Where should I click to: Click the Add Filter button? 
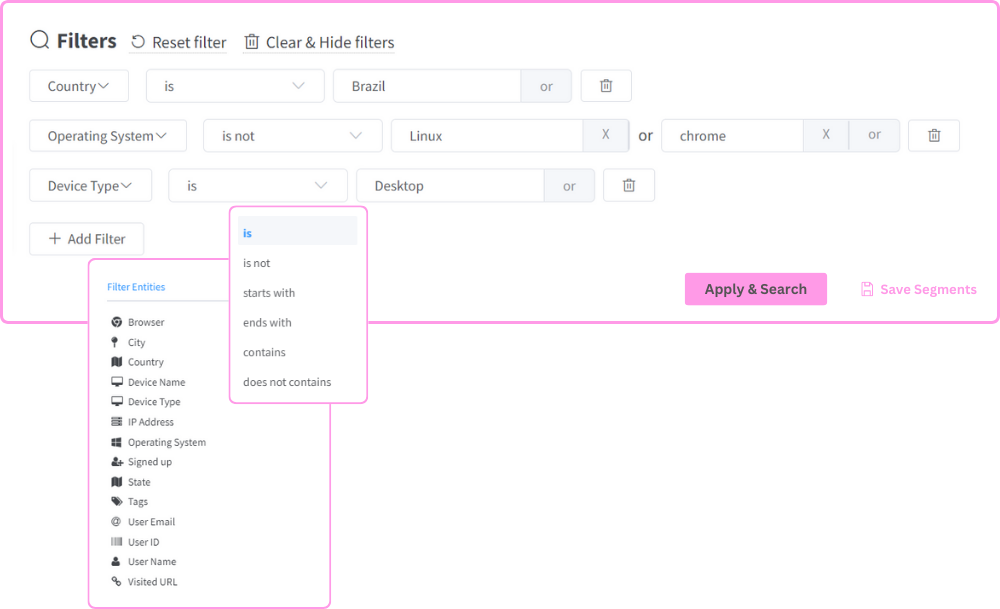(x=87, y=239)
